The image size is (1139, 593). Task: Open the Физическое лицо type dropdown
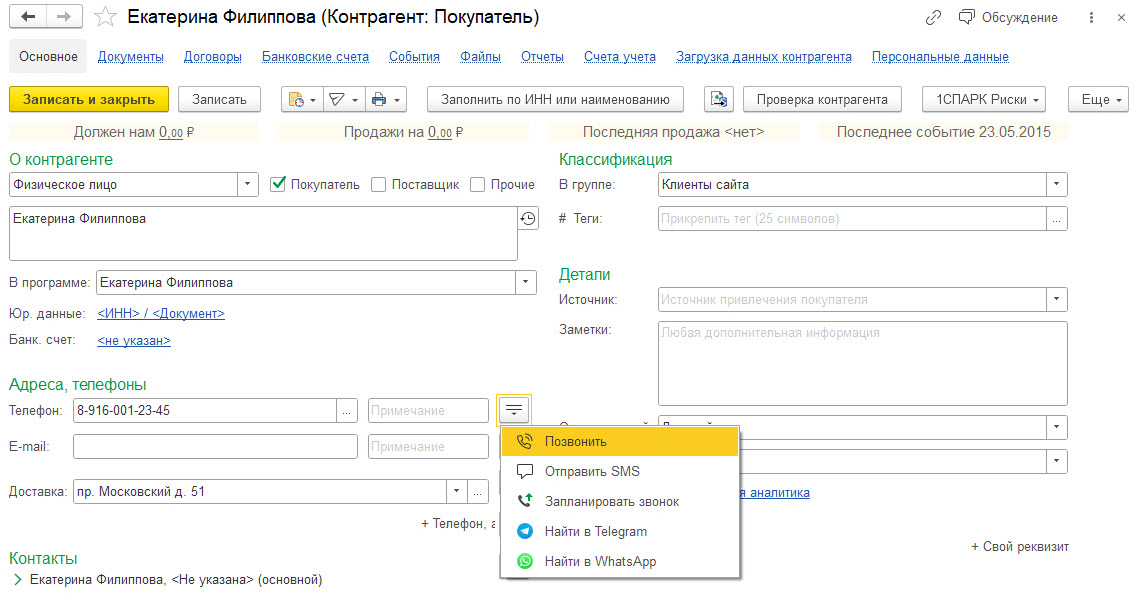(x=248, y=185)
